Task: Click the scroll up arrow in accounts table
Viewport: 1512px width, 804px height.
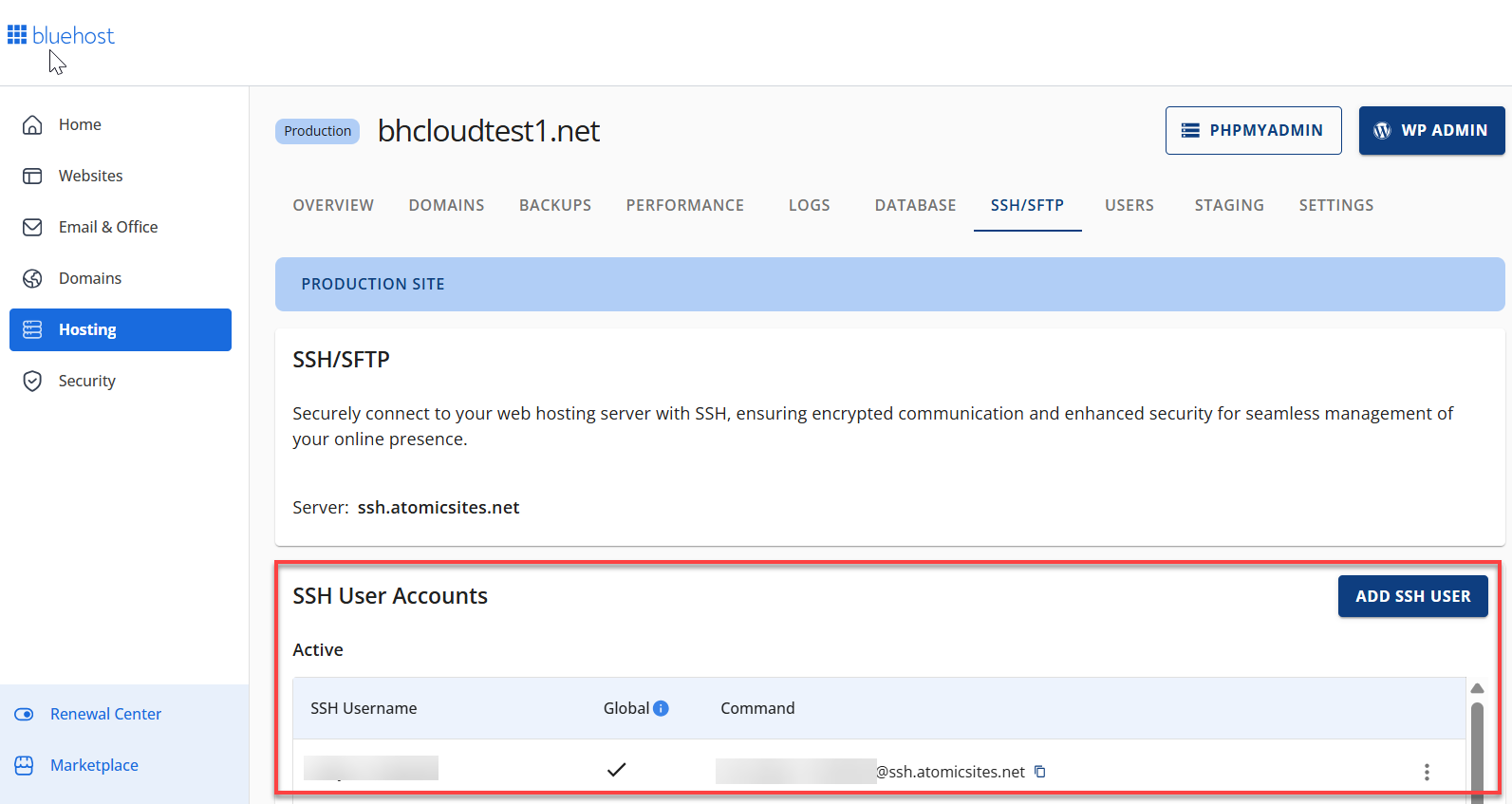Action: tap(1477, 688)
